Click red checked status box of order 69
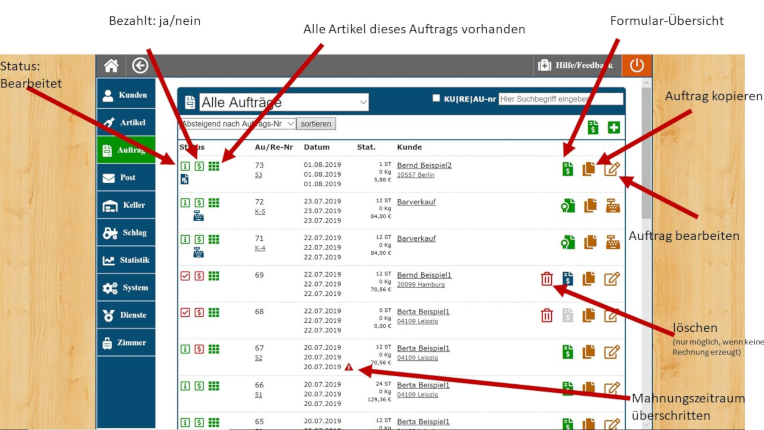The height and width of the screenshot is (430, 764). (185, 276)
